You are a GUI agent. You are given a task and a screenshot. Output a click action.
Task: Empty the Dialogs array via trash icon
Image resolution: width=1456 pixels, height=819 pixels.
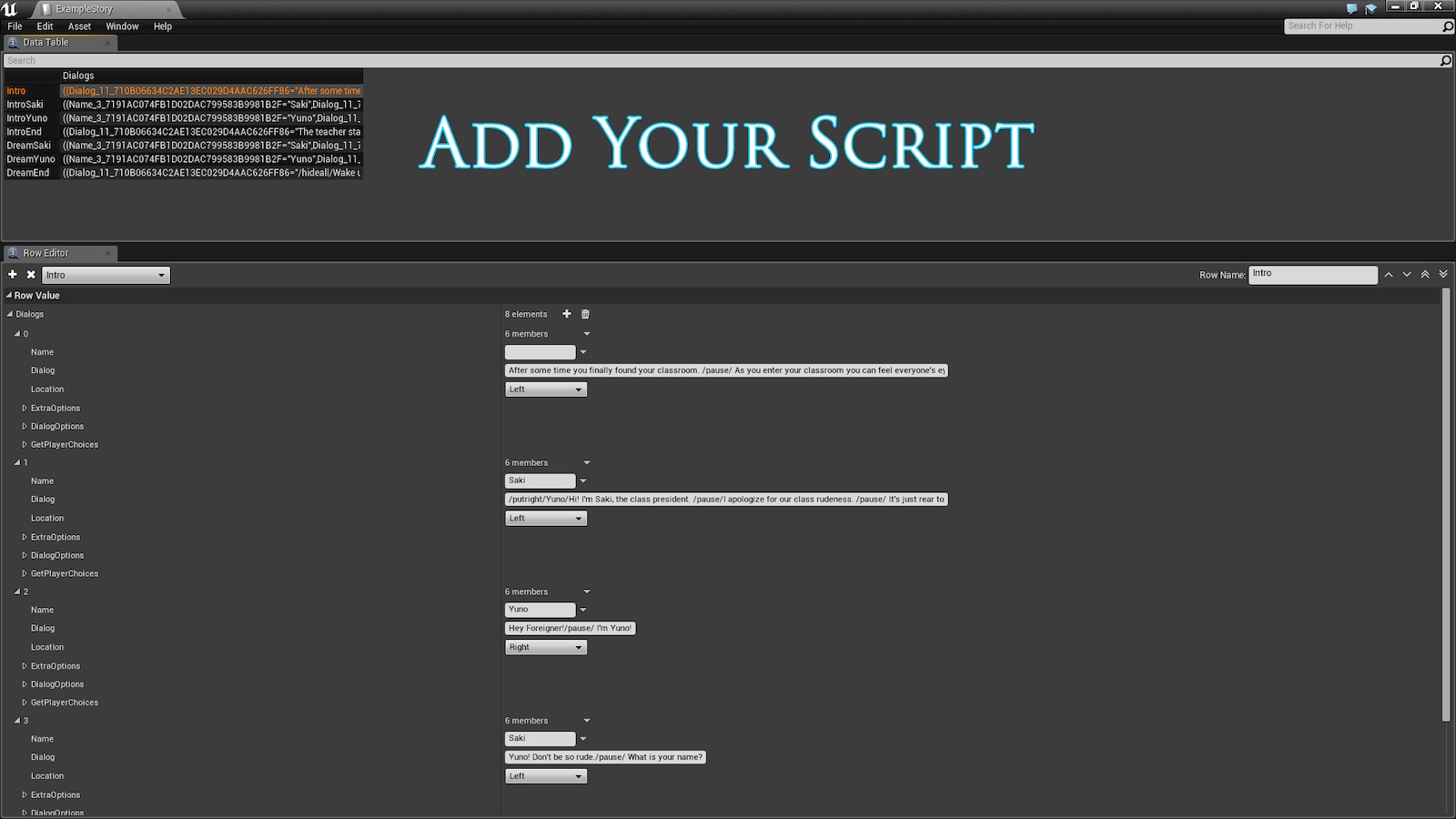pos(584,314)
